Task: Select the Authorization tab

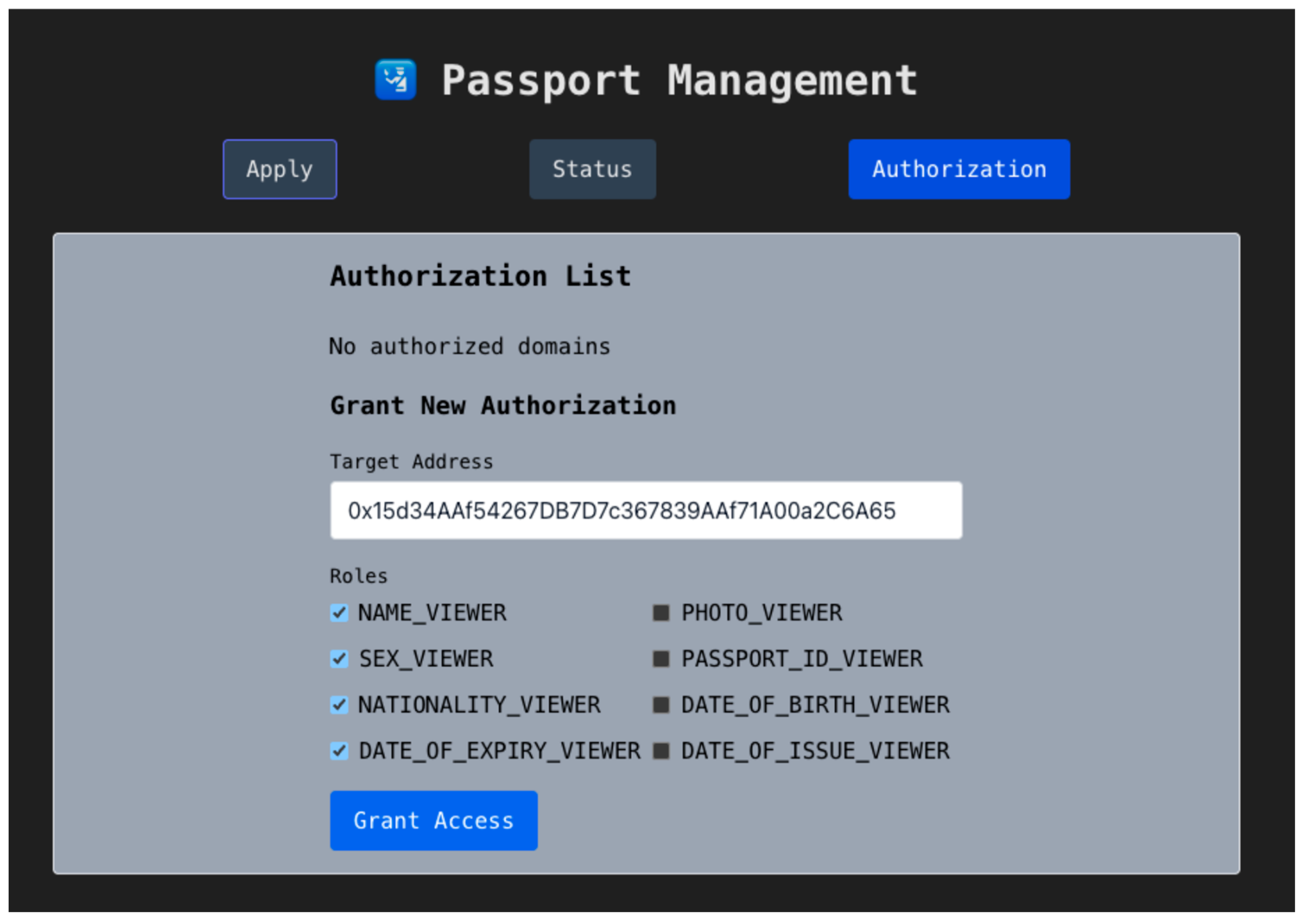Action: click(x=959, y=169)
